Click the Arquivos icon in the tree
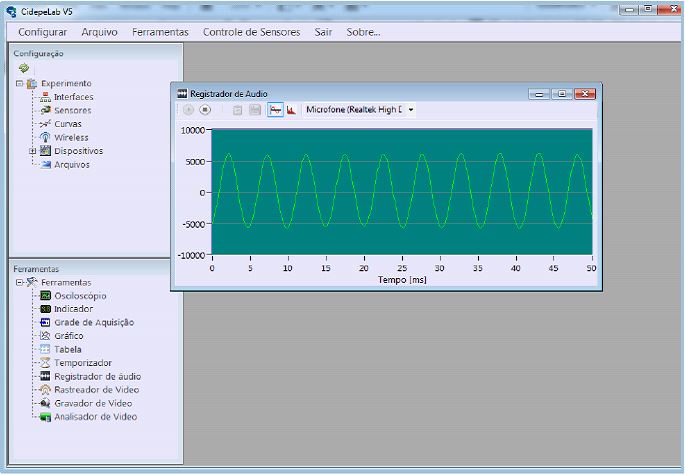Image resolution: width=685 pixels, height=474 pixels. click(45, 165)
